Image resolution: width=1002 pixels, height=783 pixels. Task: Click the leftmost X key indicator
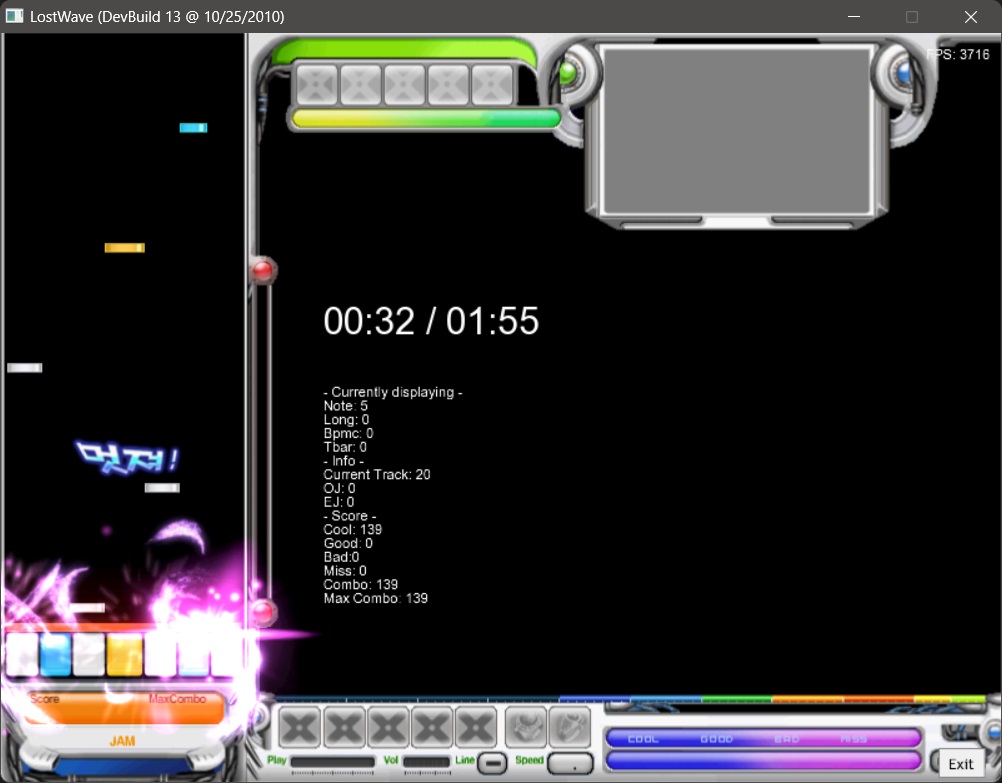299,727
